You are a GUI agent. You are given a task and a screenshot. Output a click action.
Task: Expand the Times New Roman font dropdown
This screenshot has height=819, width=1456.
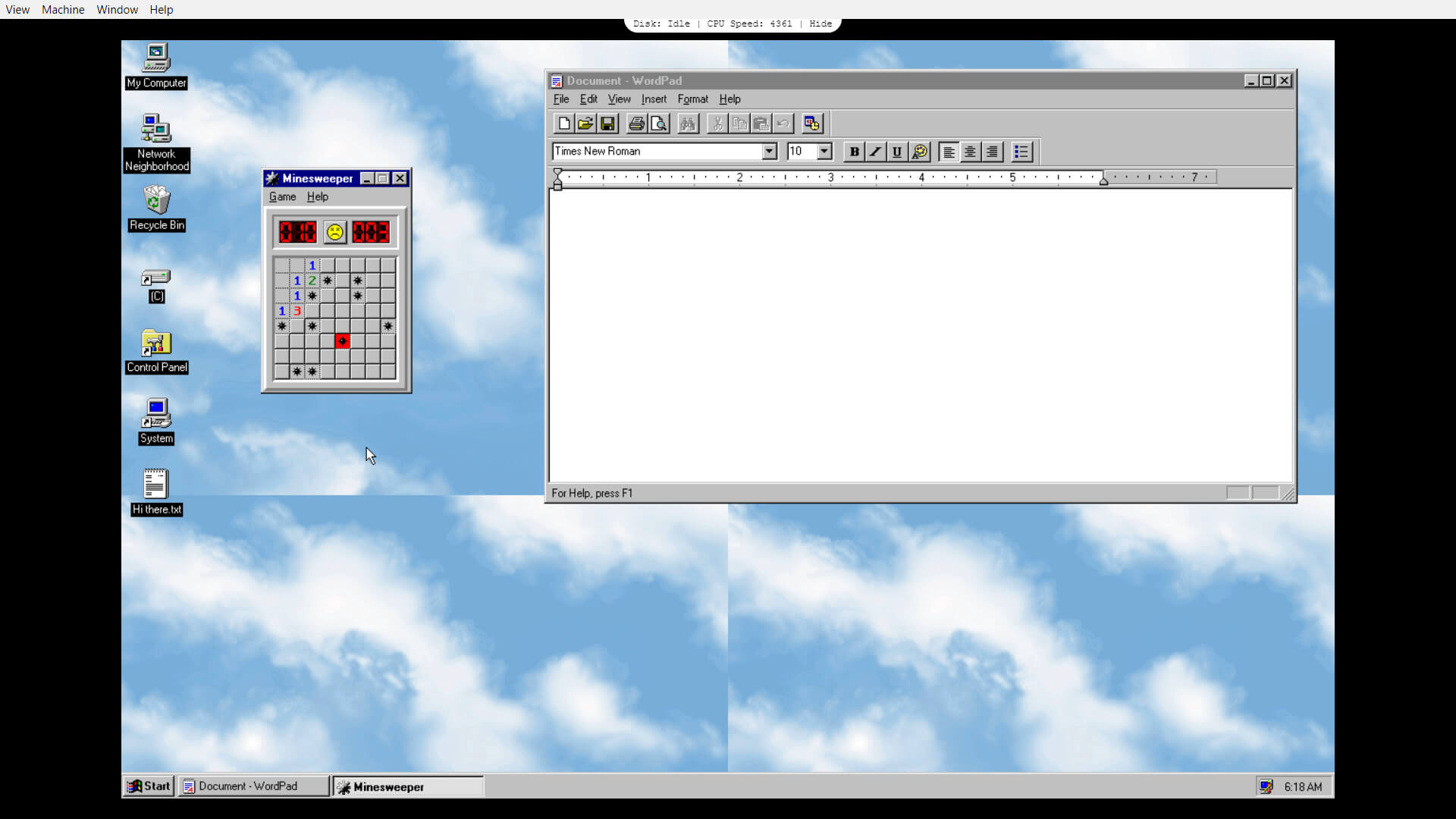[769, 152]
